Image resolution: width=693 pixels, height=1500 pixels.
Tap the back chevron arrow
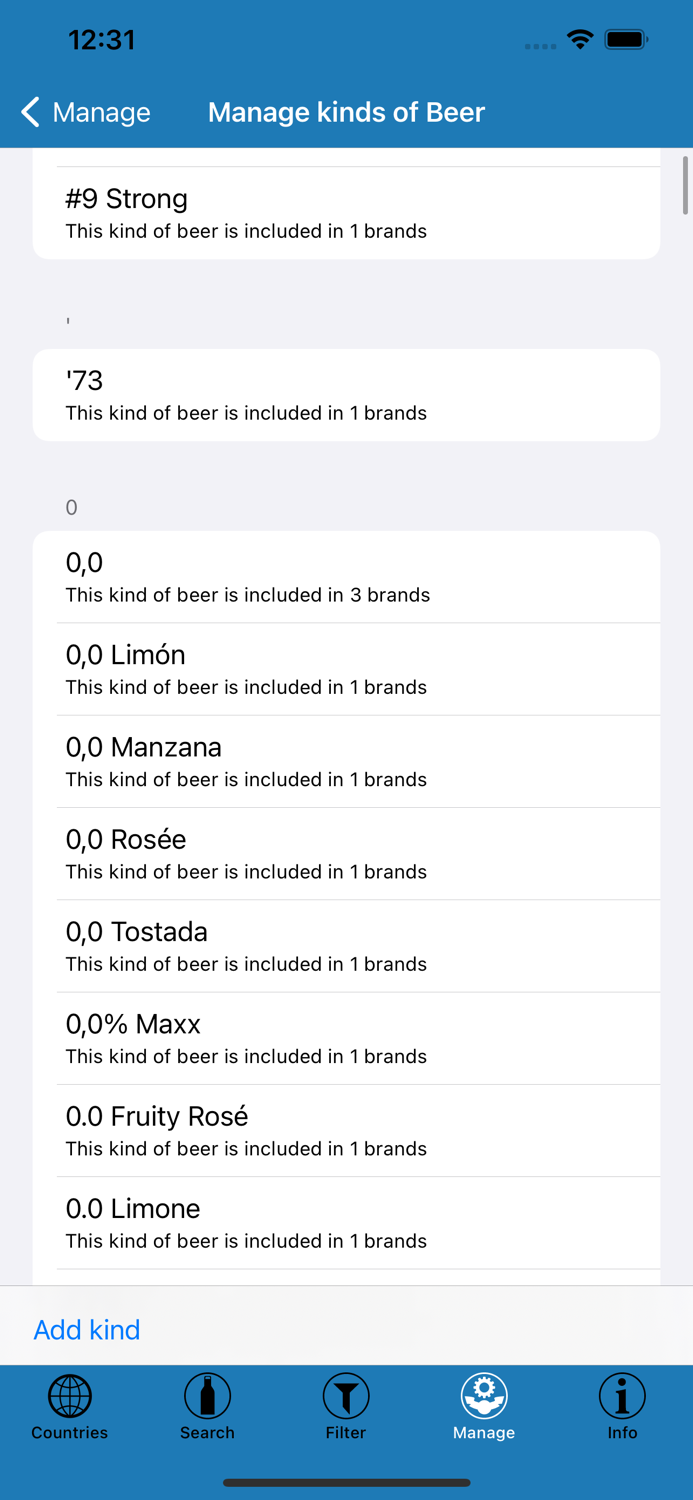[31, 112]
